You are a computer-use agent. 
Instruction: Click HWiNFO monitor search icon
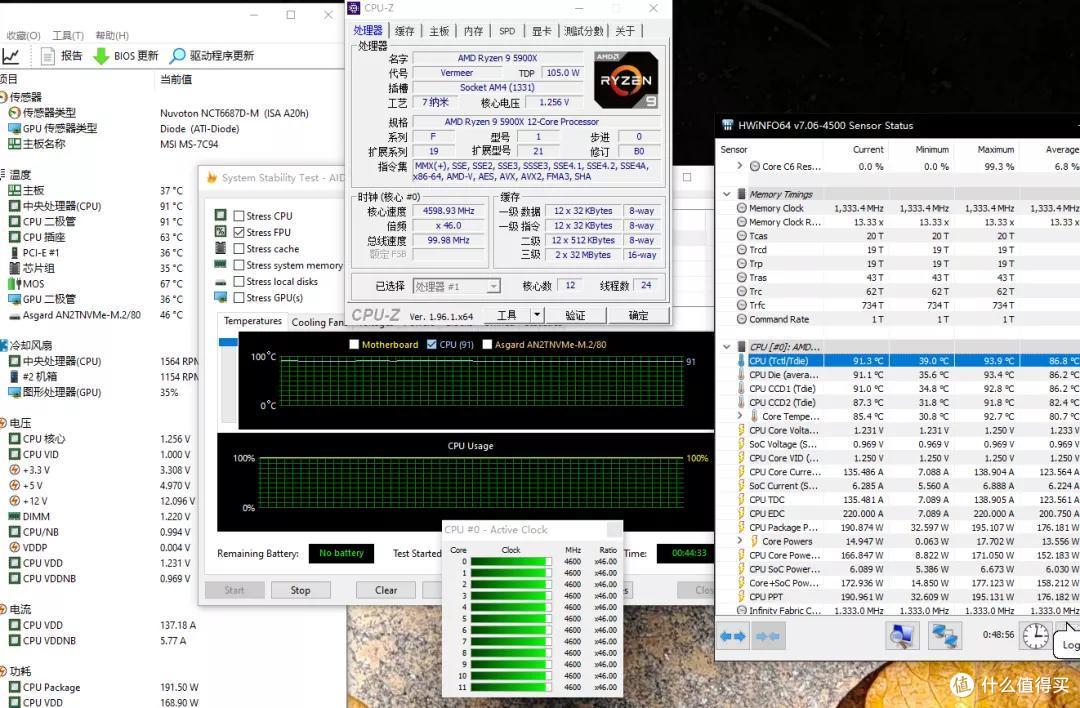[902, 635]
